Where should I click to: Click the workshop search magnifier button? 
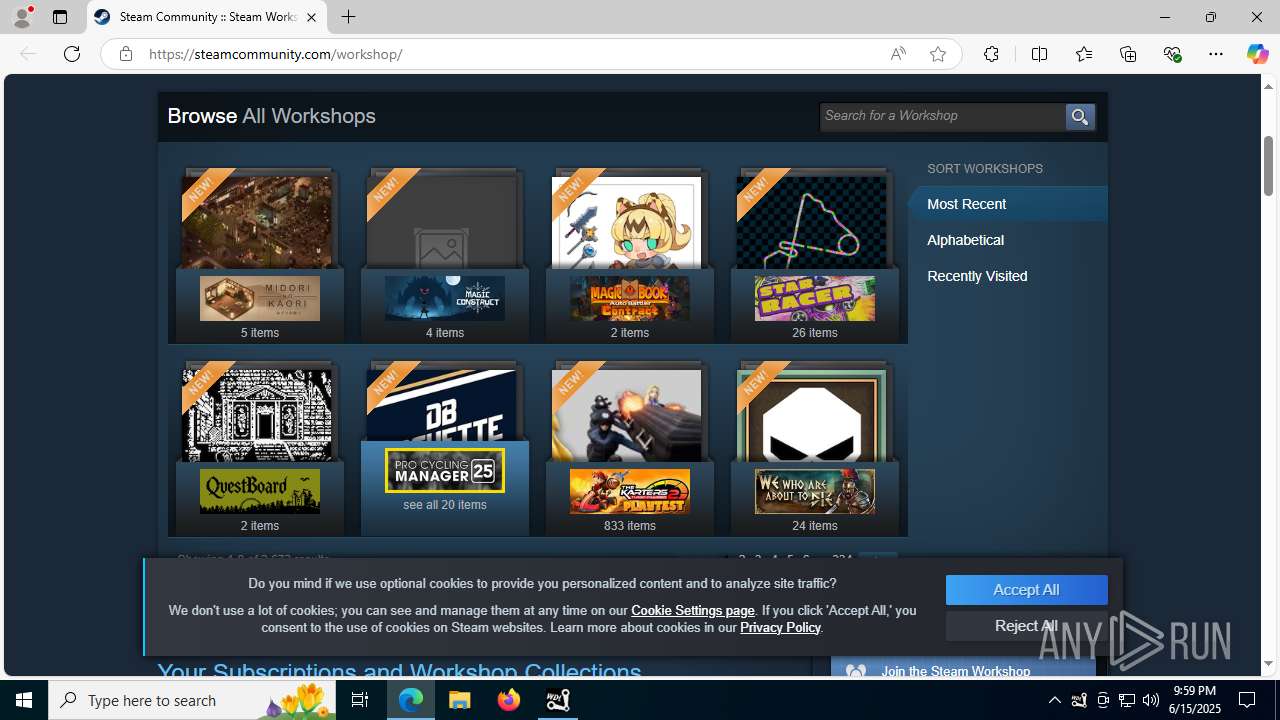coord(1080,117)
